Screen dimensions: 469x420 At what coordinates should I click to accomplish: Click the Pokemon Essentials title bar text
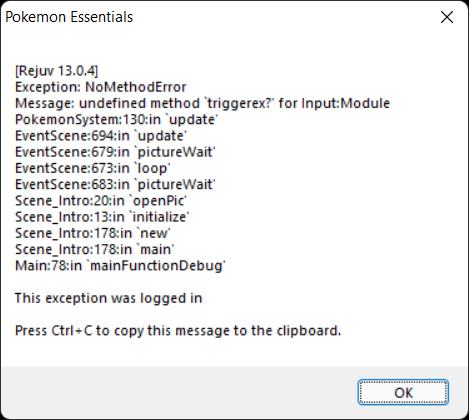click(69, 17)
